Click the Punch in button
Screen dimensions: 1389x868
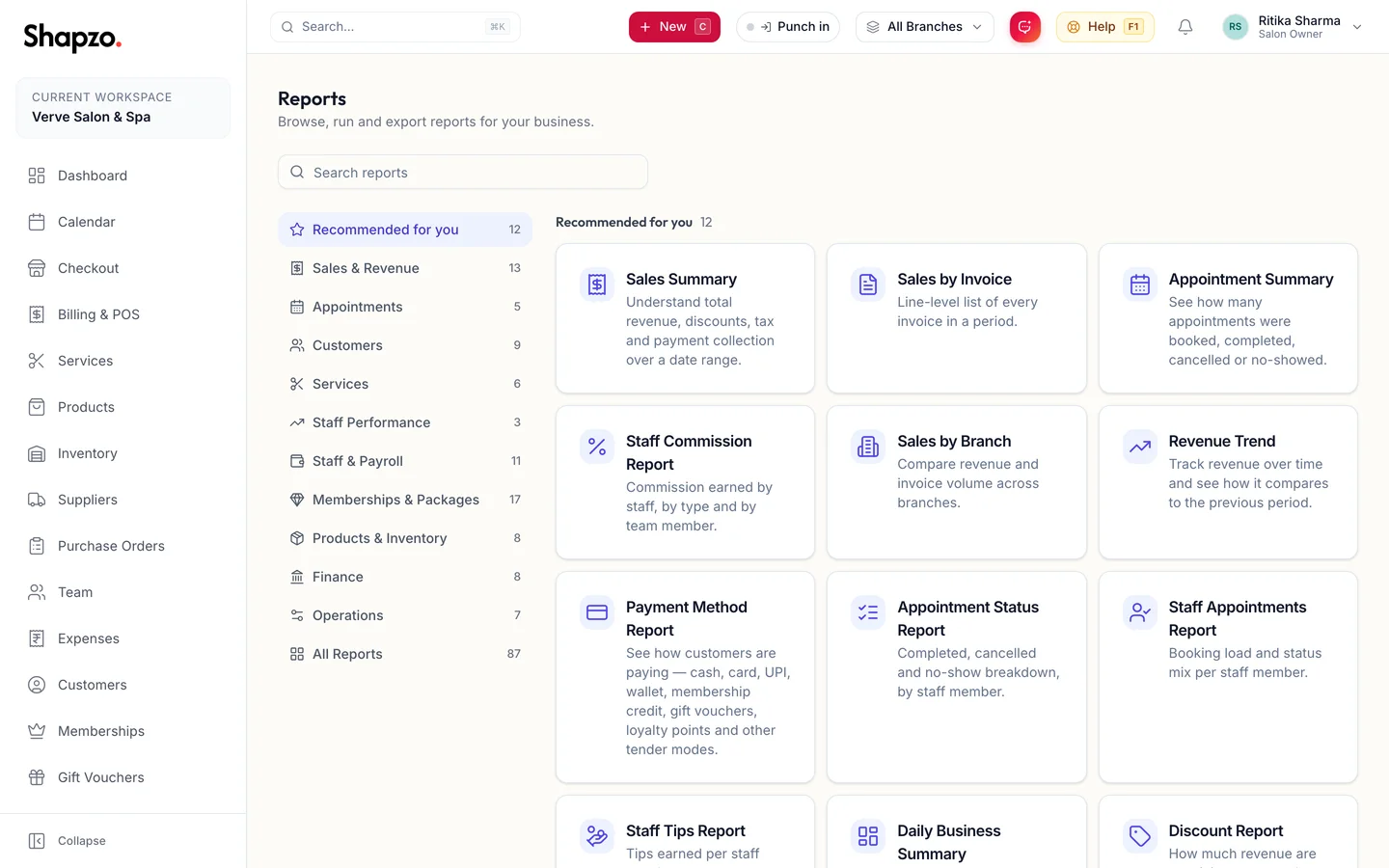click(787, 27)
